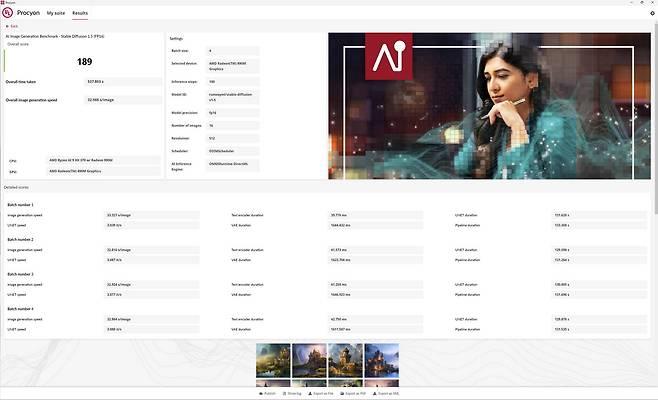
Task: Click the overall score value 189
Action: click(x=84, y=62)
